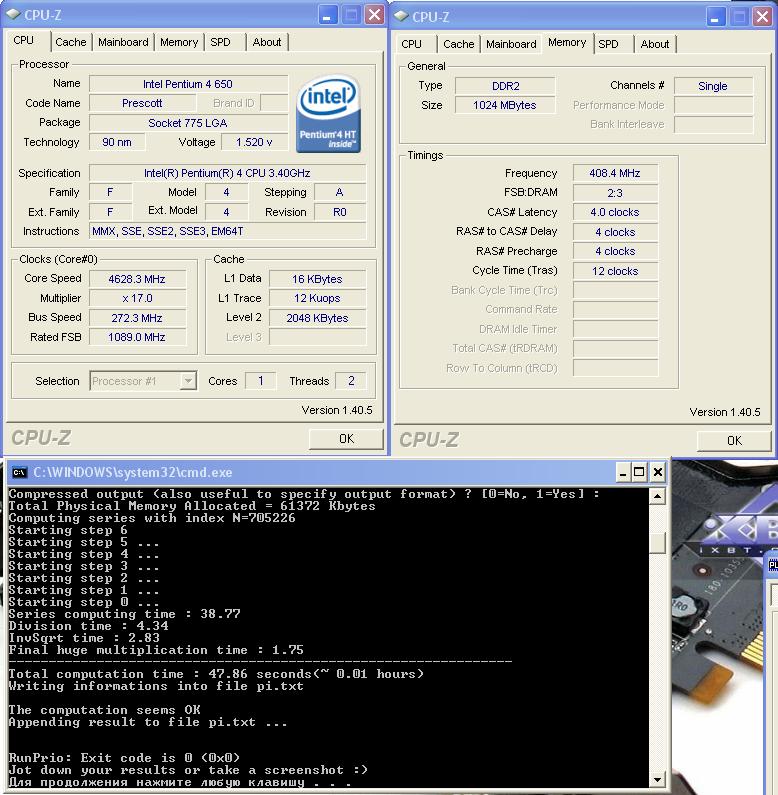The image size is (778, 795).
Task: Maximize the cmd.exe window
Action: click(x=640, y=473)
